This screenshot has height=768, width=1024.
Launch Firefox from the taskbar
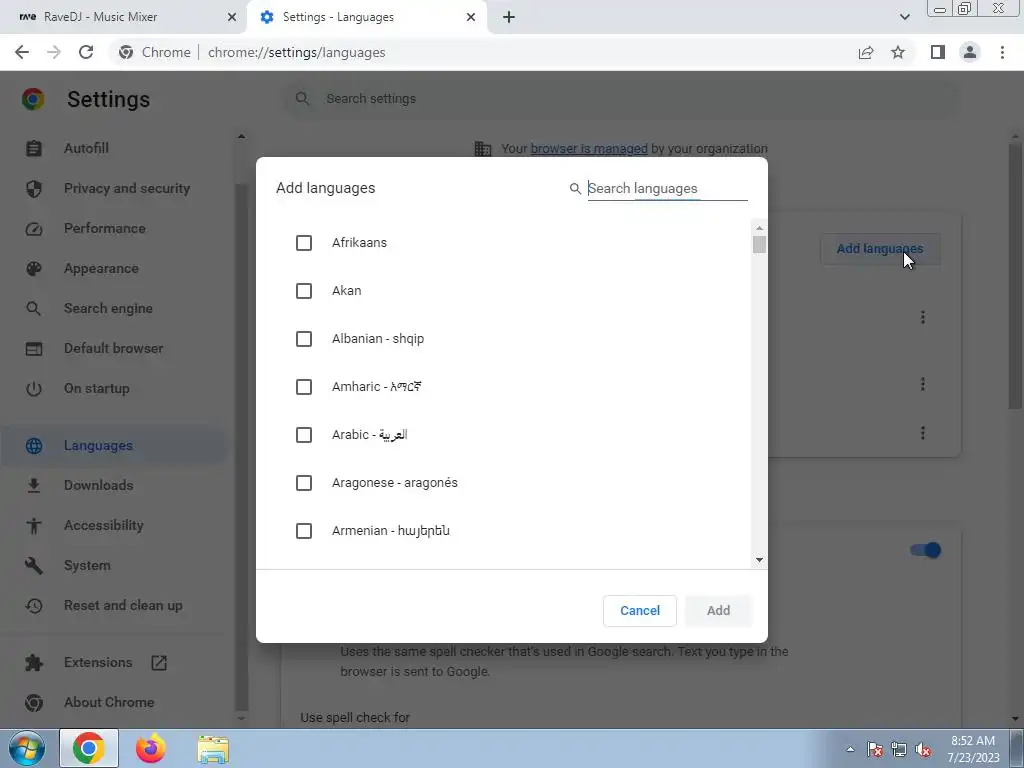(151, 748)
